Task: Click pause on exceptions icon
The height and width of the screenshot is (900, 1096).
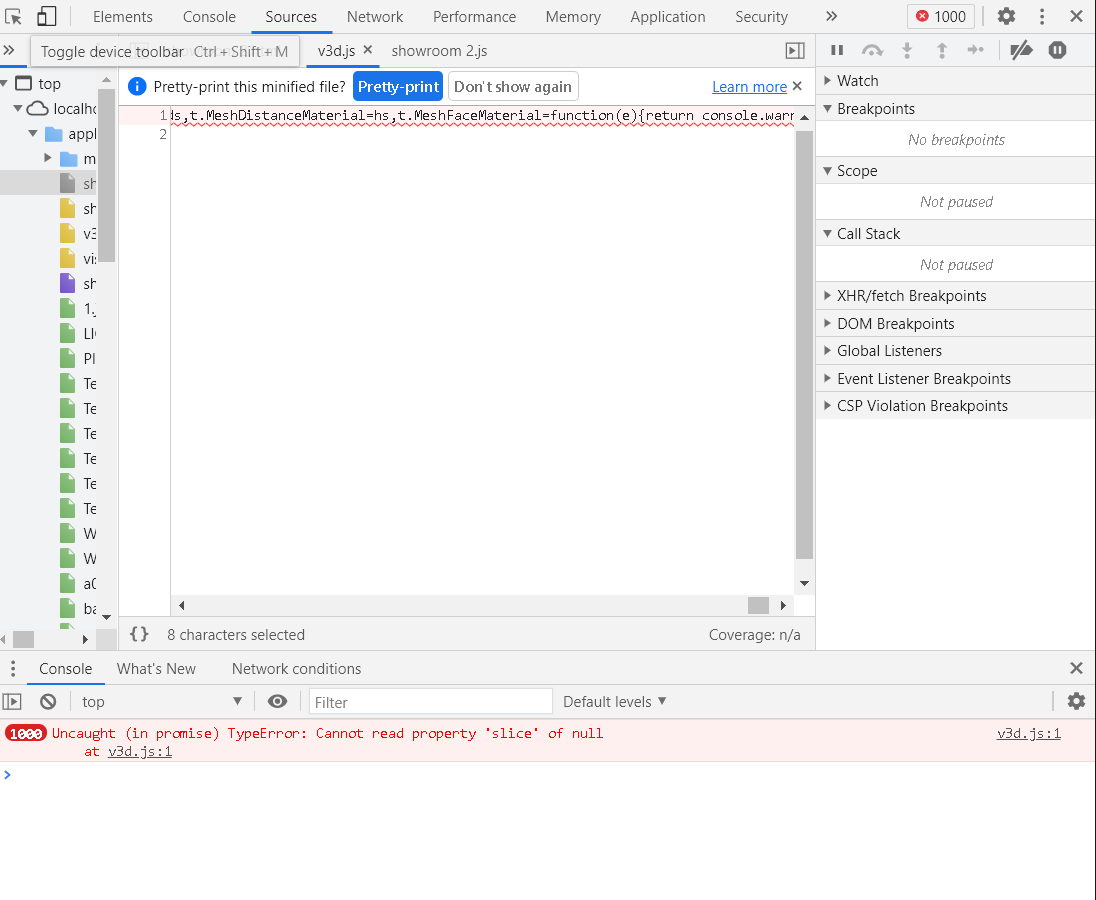Action: (x=1058, y=50)
